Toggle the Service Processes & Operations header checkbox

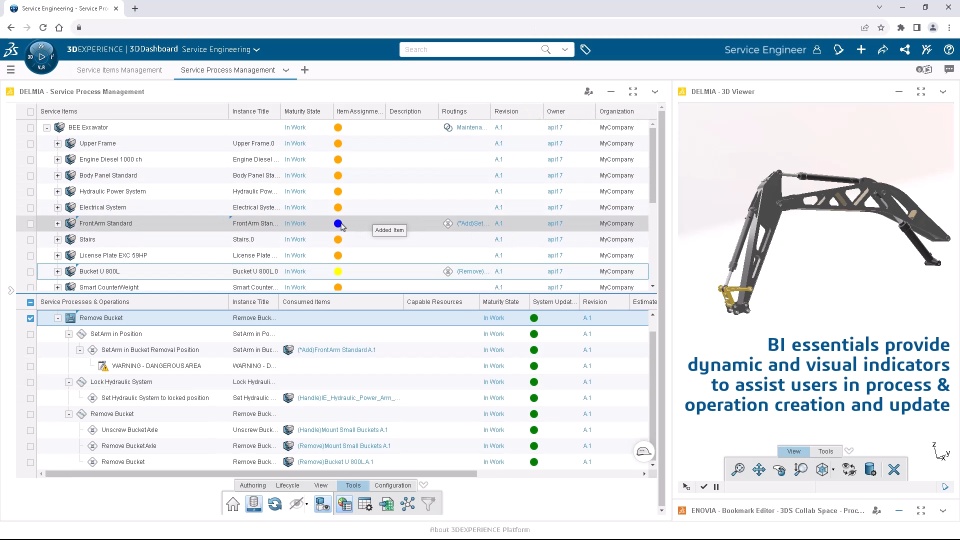(x=31, y=302)
